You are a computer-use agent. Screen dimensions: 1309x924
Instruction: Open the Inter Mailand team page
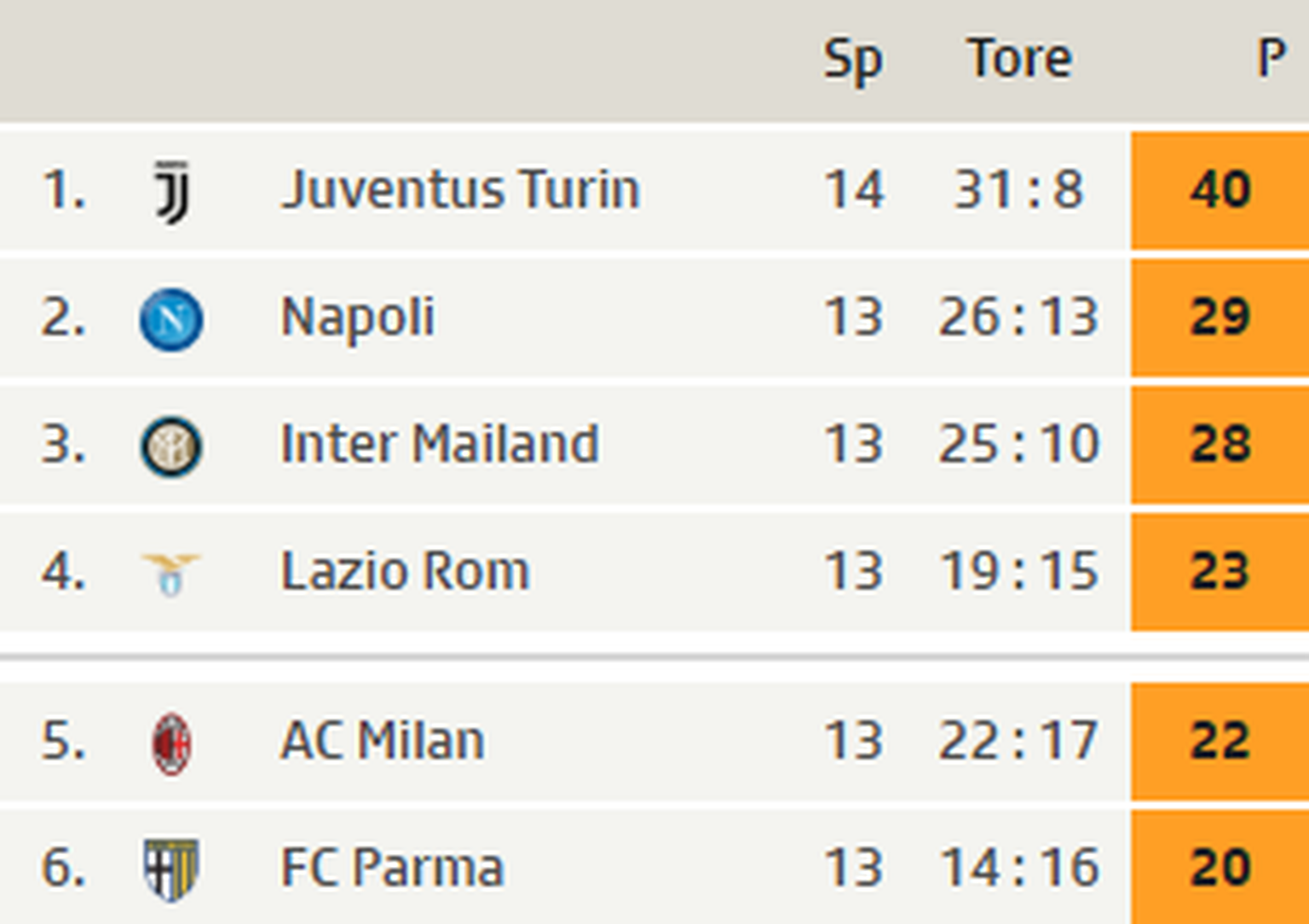click(x=439, y=444)
